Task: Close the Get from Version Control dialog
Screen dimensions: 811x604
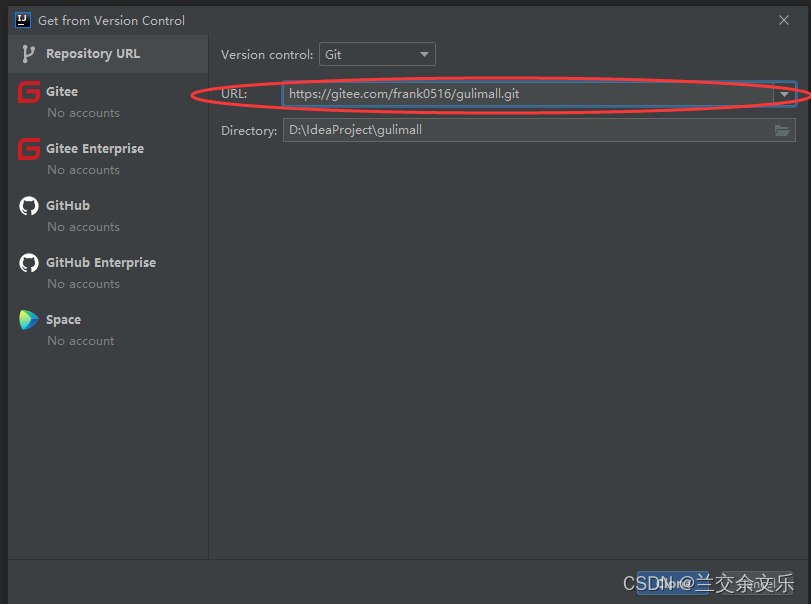Action: [x=784, y=20]
